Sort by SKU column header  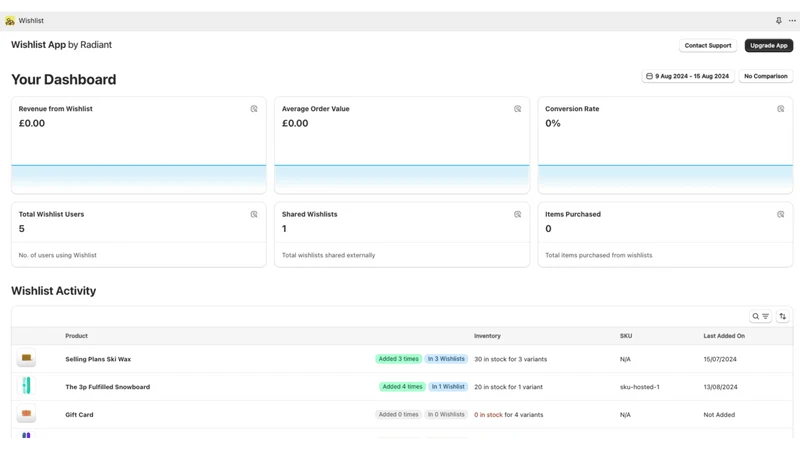626,336
